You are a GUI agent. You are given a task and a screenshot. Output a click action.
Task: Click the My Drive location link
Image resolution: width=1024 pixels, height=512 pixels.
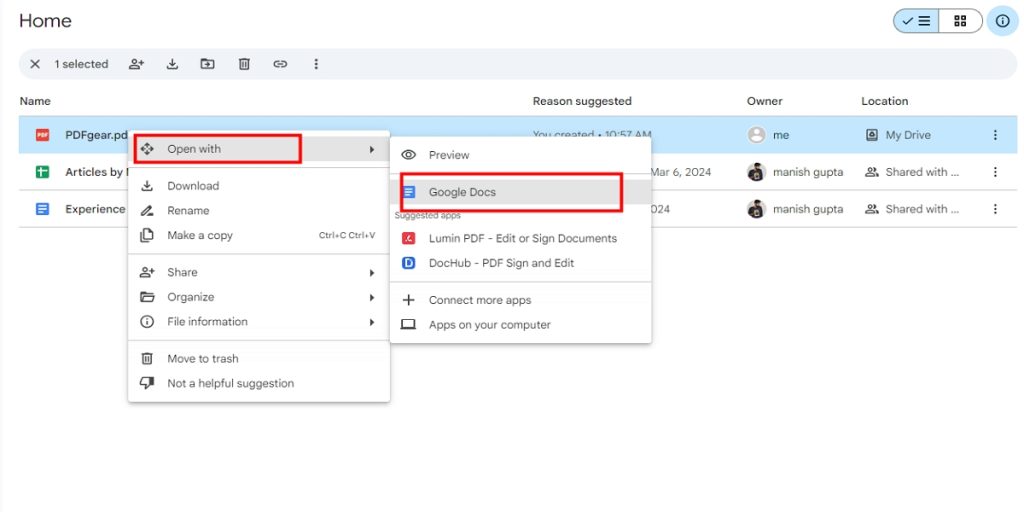pyautogui.click(x=898, y=135)
